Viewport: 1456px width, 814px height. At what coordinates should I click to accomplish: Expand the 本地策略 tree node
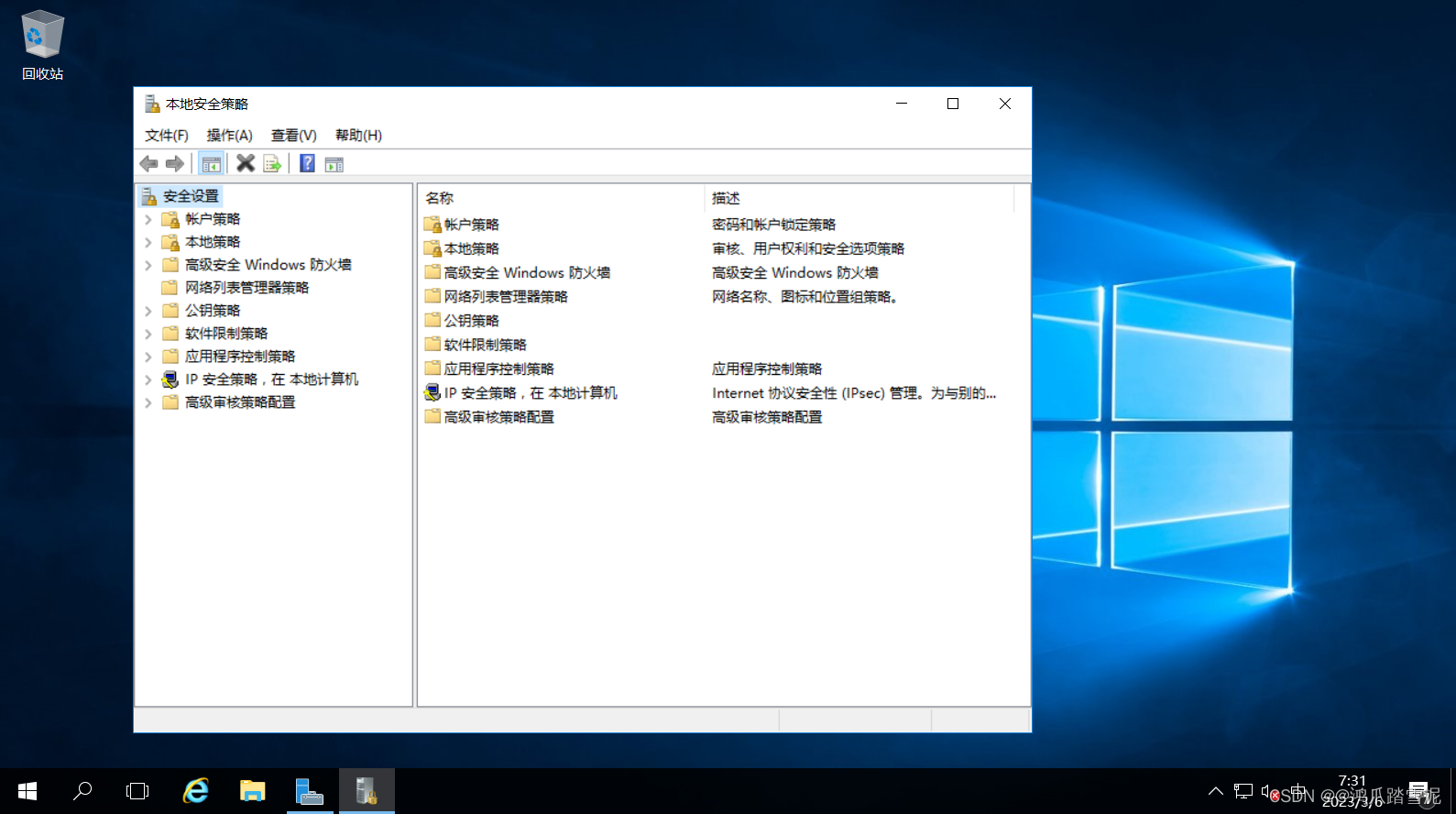coord(148,242)
